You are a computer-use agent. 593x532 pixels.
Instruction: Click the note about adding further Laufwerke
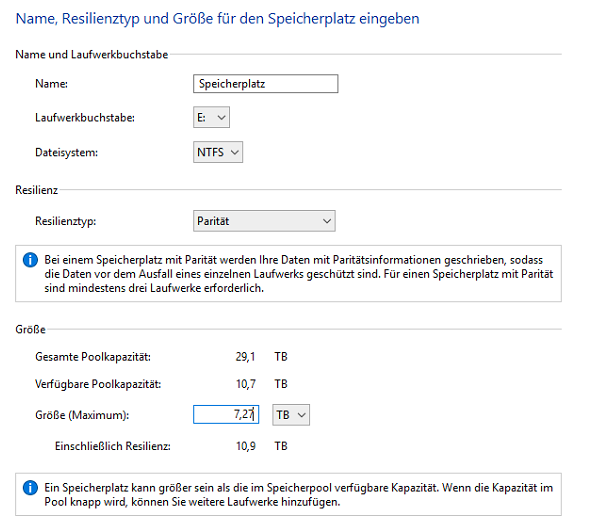(299, 495)
